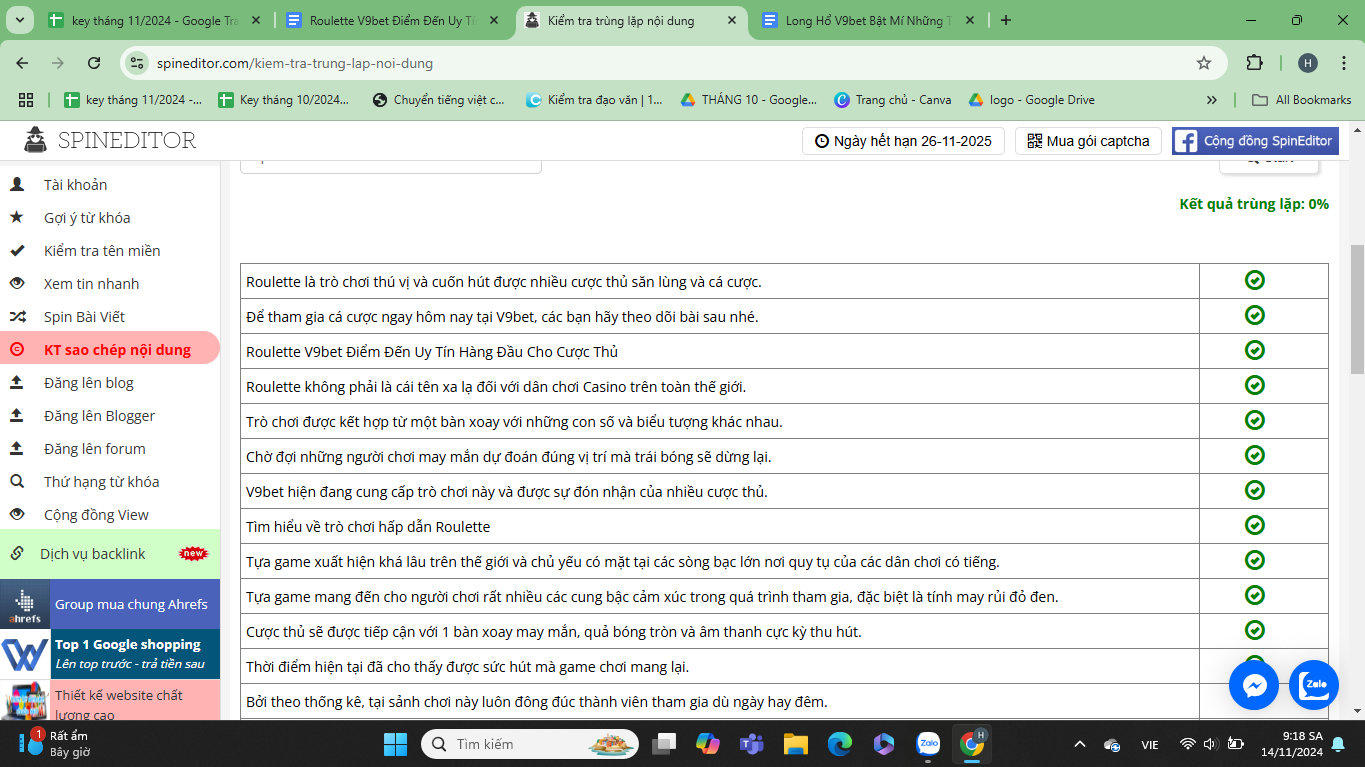Open Cộng đồng SpinEditor Facebook button
Image resolution: width=1365 pixels, height=767 pixels.
click(1255, 141)
